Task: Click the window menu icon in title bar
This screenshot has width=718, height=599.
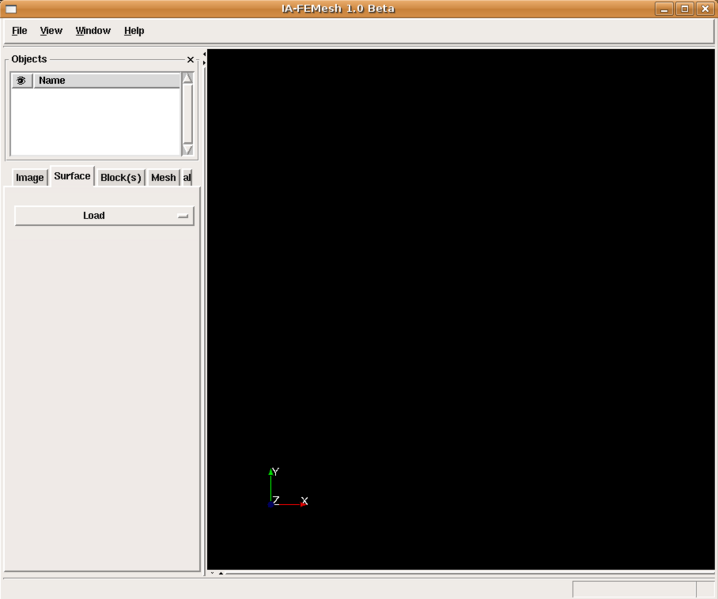Action: 11,9
